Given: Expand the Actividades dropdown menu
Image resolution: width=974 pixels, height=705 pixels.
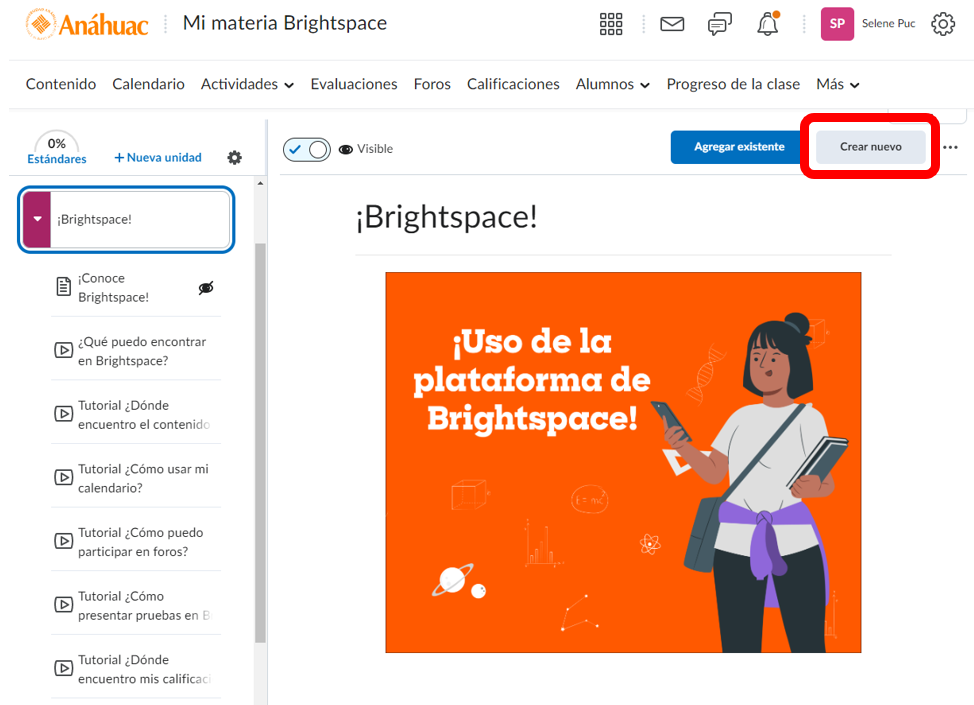Looking at the screenshot, I should tap(247, 85).
